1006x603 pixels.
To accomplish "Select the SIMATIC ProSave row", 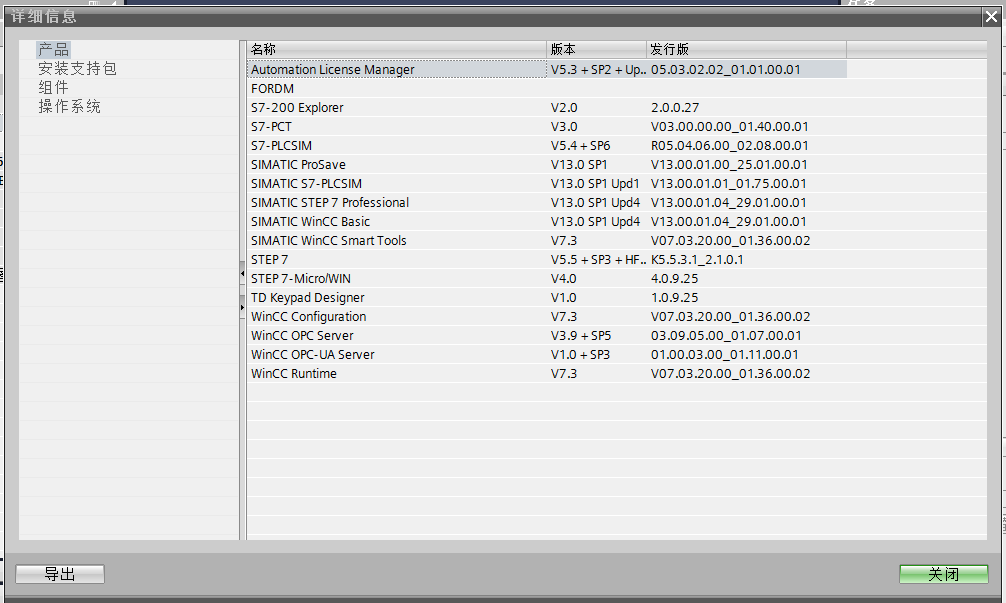I will (x=547, y=164).
